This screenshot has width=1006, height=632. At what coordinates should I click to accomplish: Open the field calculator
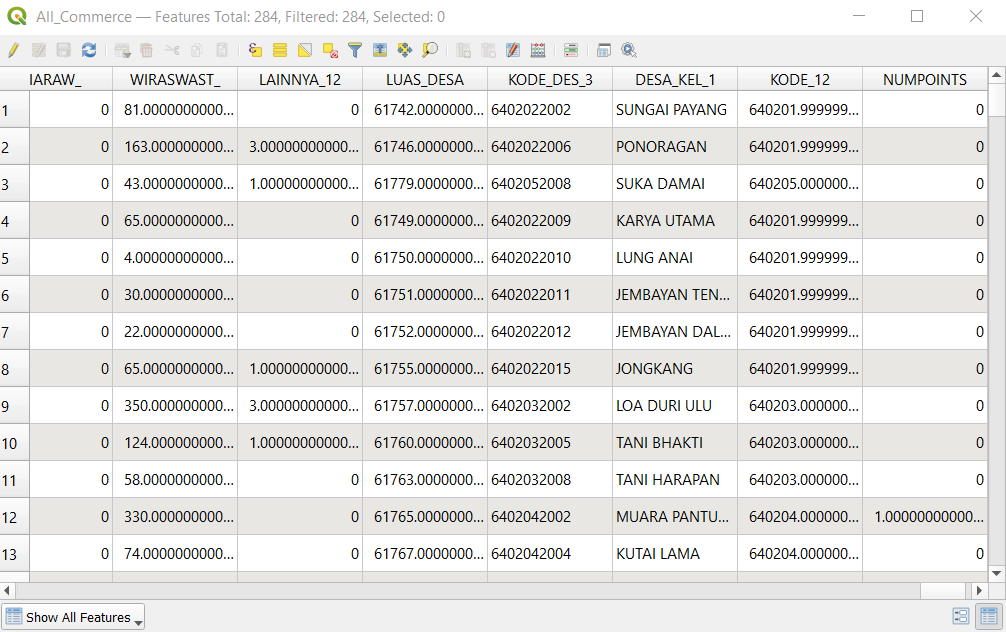[x=538, y=50]
